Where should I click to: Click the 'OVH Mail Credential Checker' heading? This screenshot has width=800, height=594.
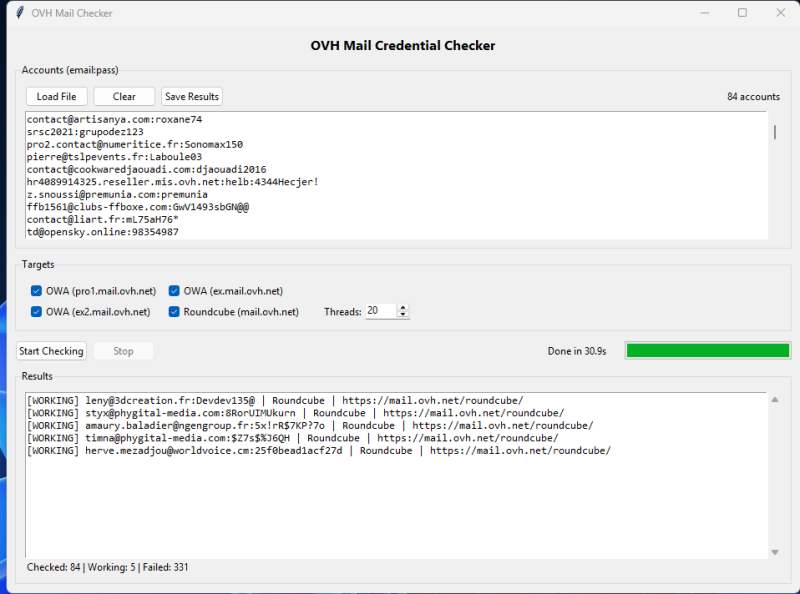pos(403,45)
